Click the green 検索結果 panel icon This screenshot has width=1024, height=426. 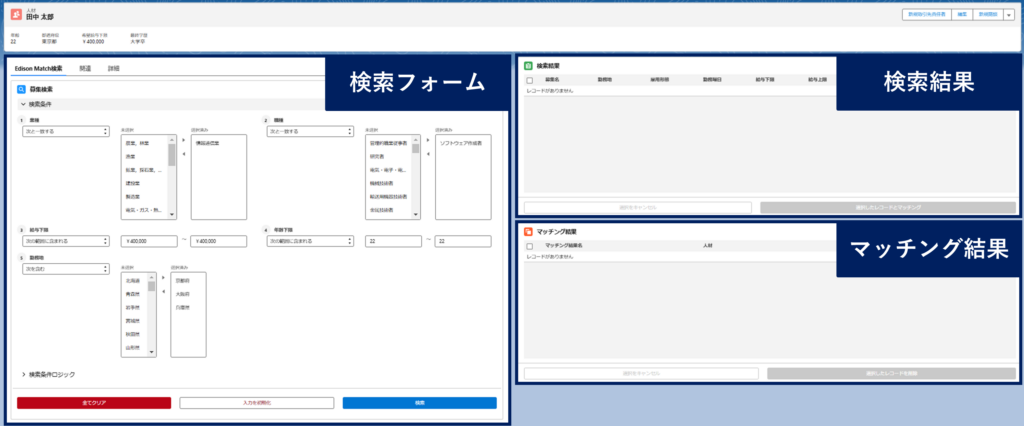coord(529,65)
